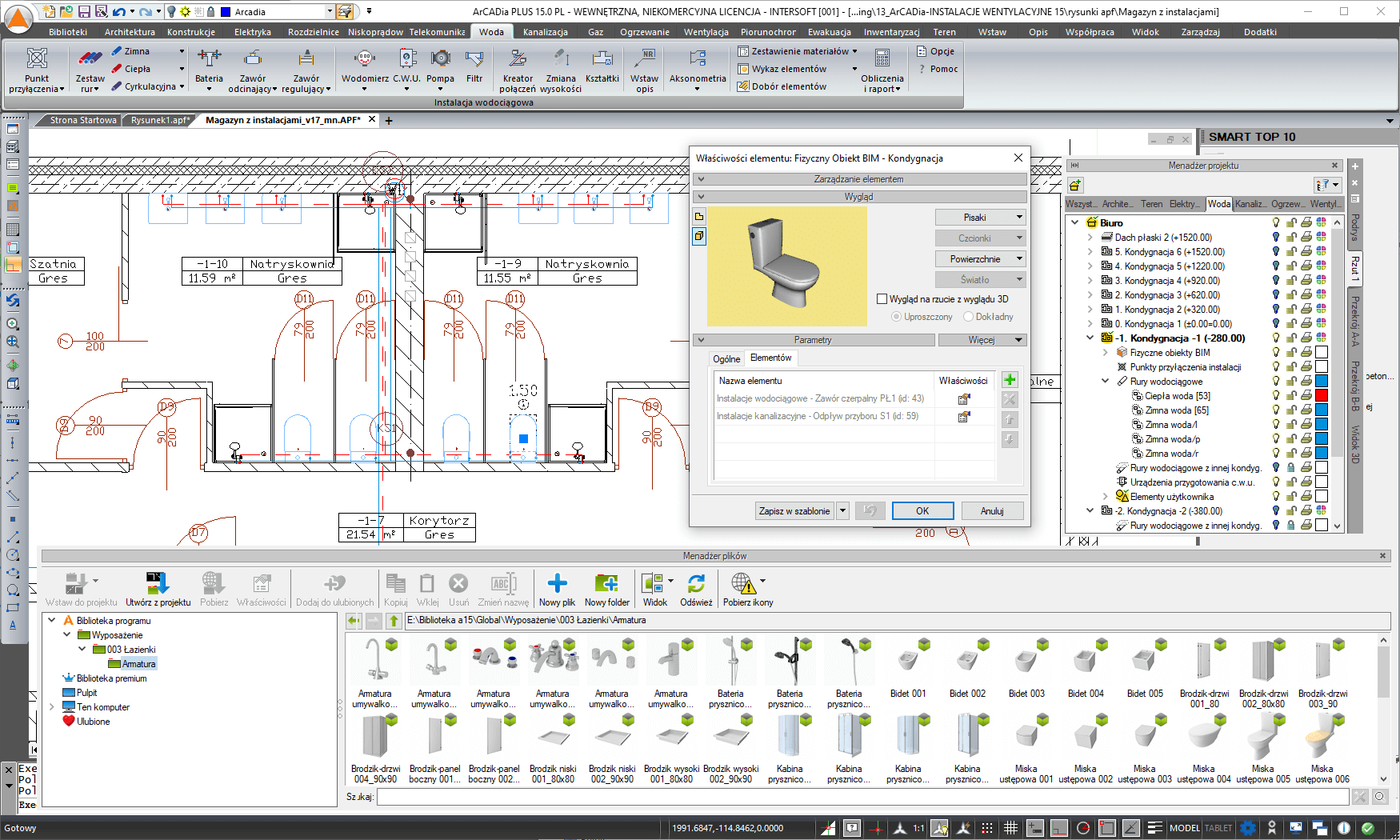The image size is (1400, 840).
Task: Click the C.W.U. heater tool
Action: coord(406,70)
